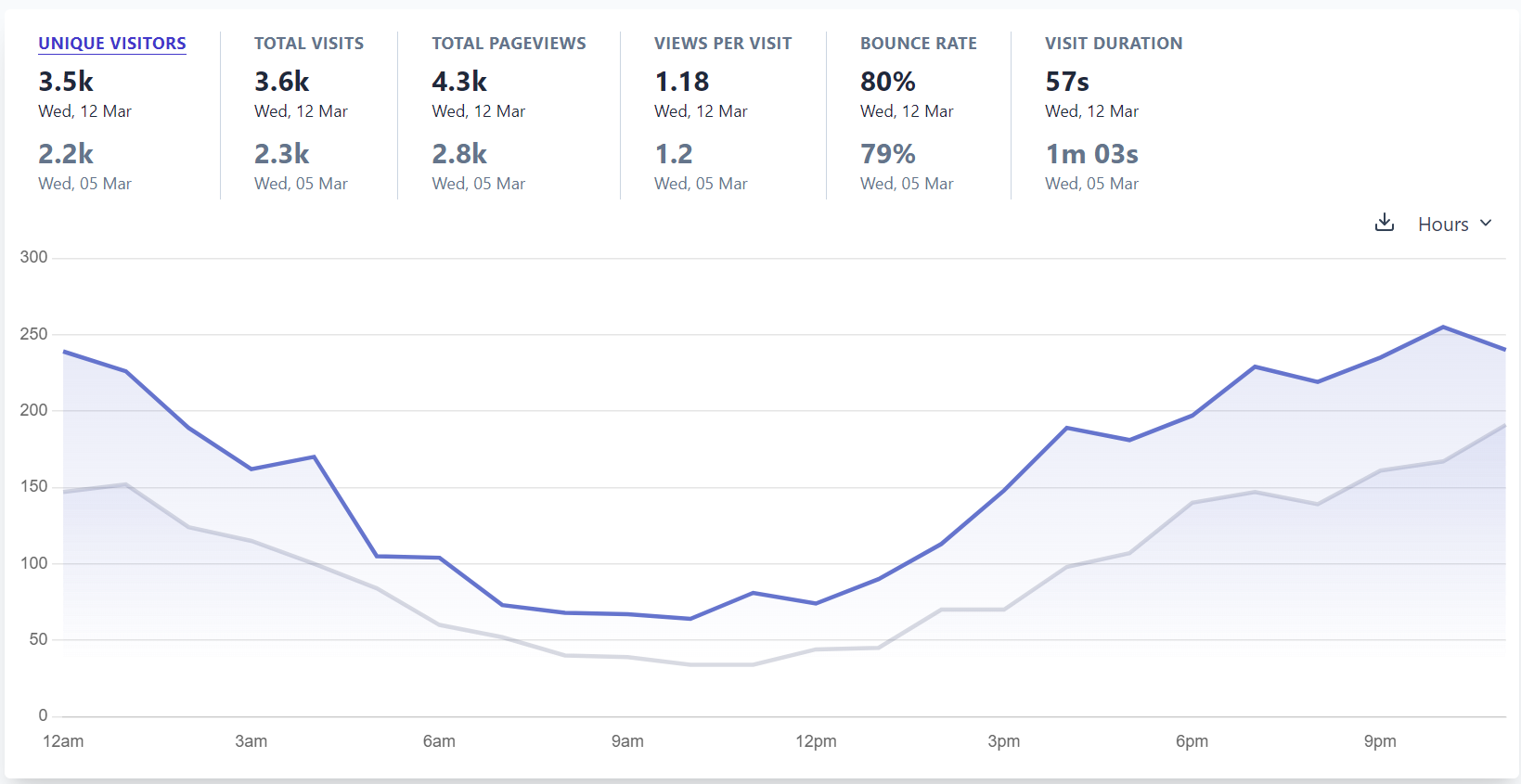Click the 57s visit duration value

point(1067,82)
